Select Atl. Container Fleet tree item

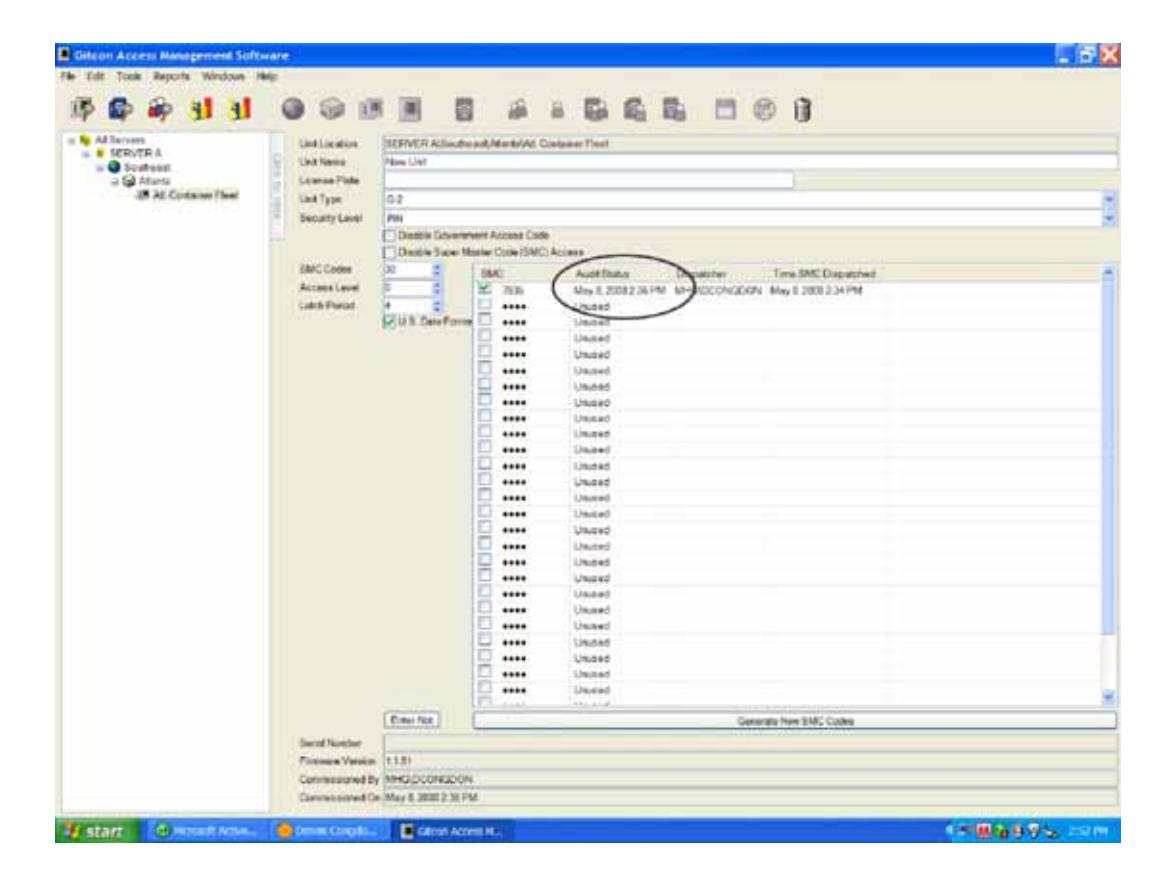coord(196,195)
